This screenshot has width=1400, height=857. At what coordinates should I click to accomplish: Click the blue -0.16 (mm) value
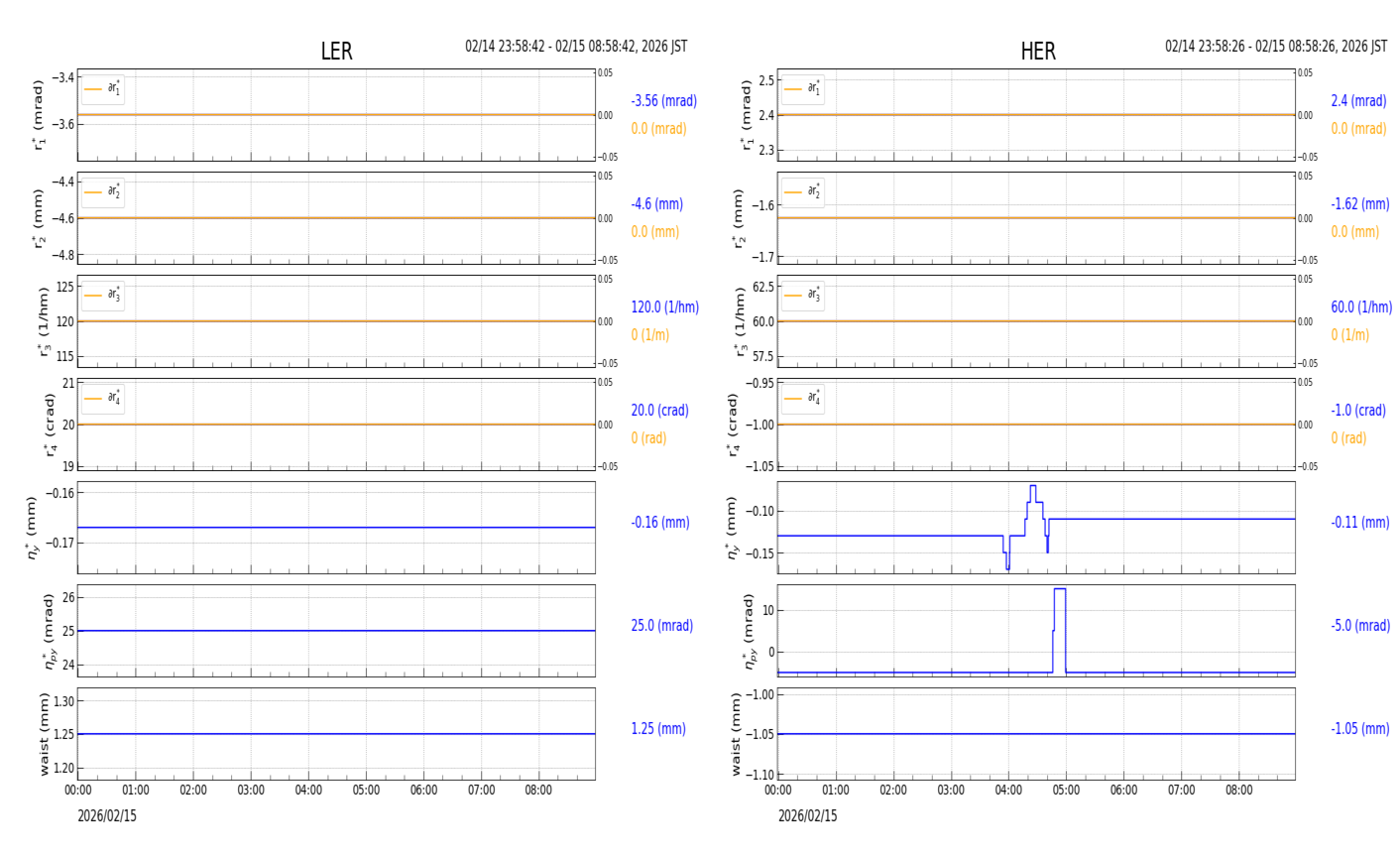(x=660, y=523)
